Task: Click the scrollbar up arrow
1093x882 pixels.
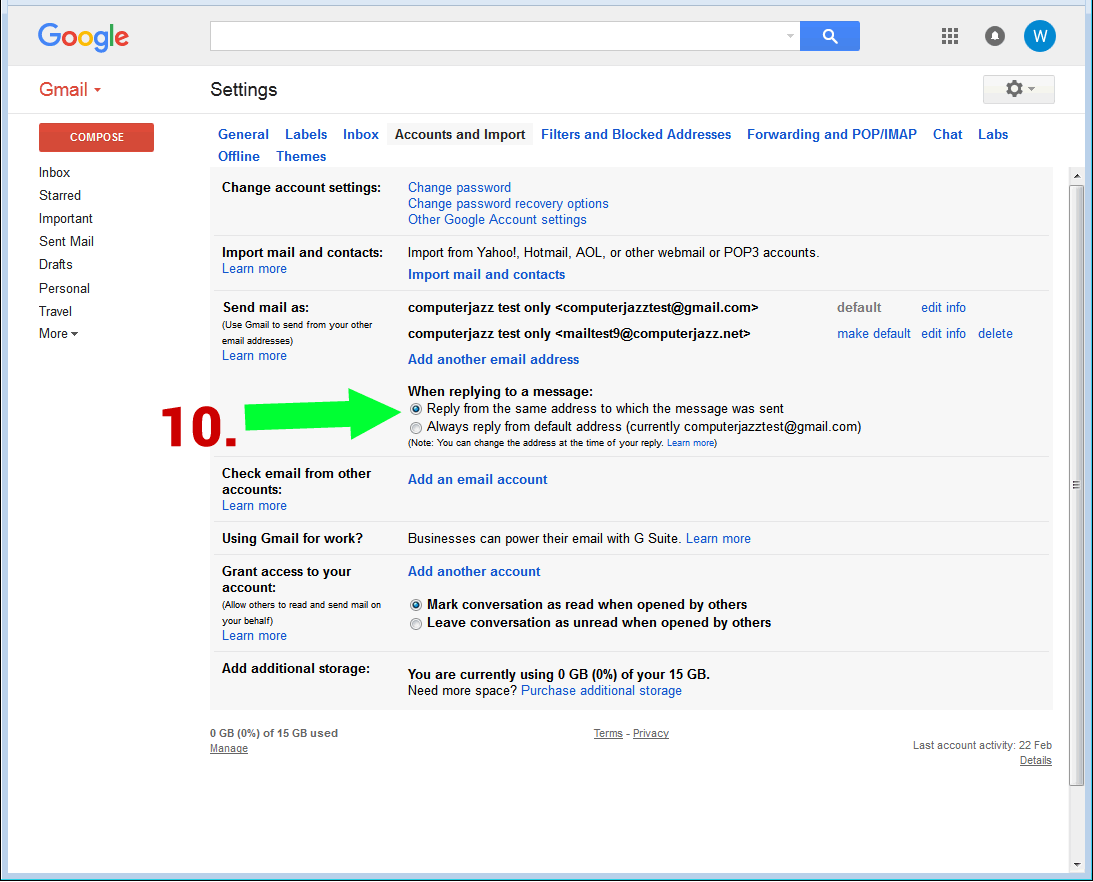Action: (x=1076, y=176)
